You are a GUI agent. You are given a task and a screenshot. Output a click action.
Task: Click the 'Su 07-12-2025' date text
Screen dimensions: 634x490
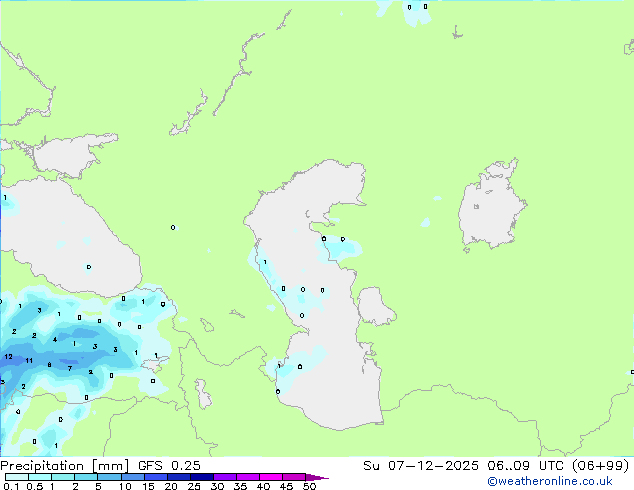[421, 466]
